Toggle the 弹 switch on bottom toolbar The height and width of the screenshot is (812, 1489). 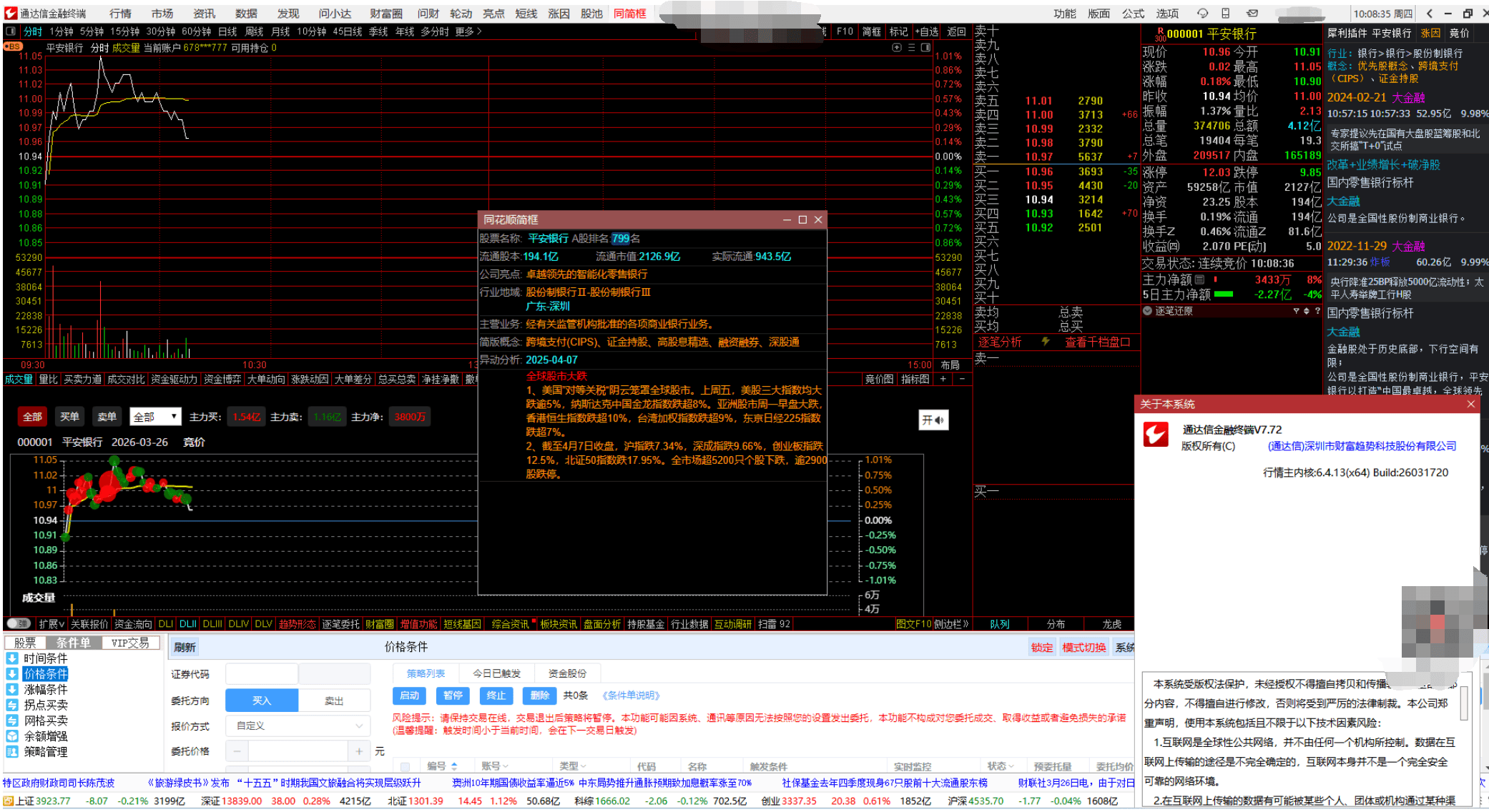[x=18, y=624]
